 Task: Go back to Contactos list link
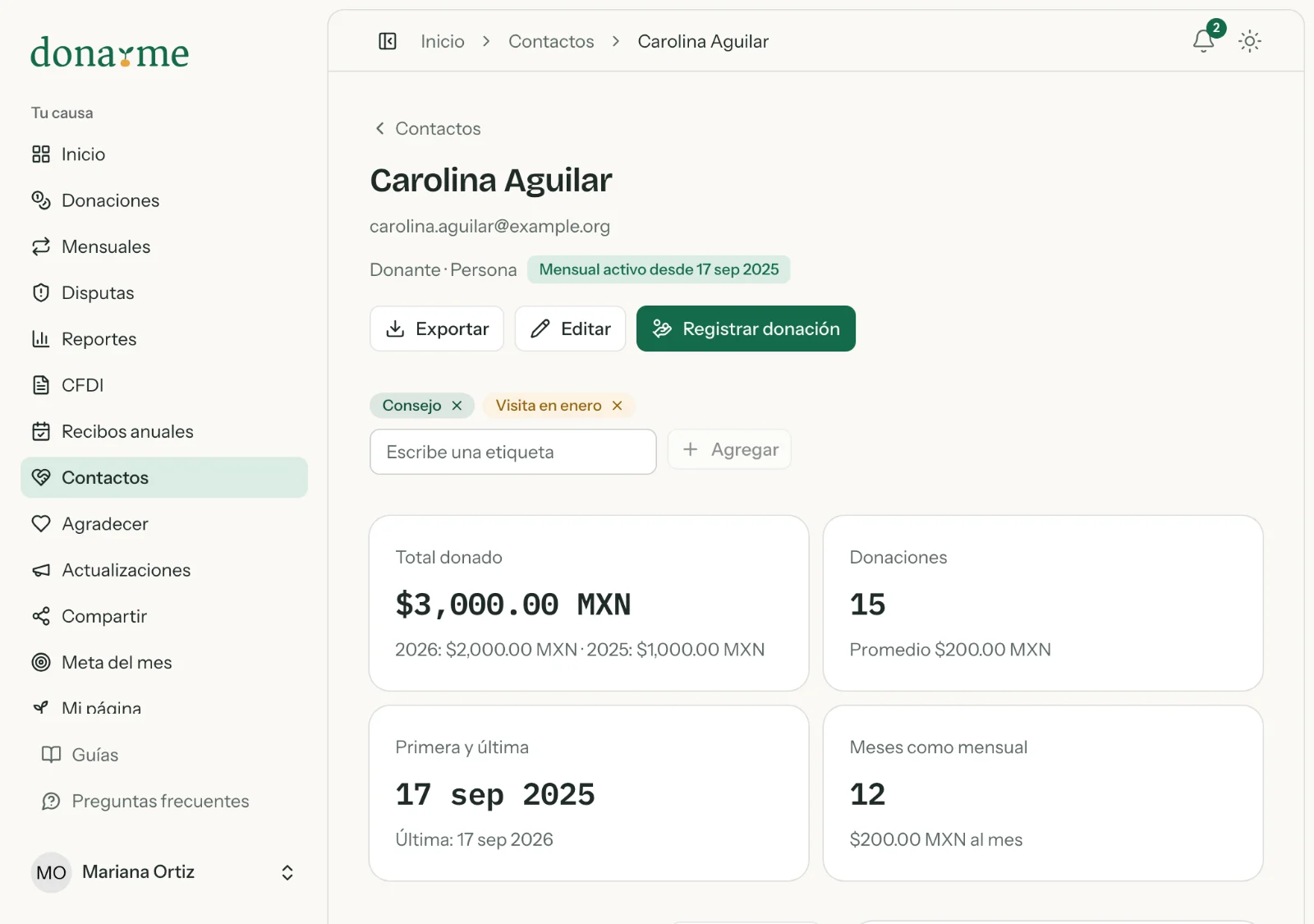pyautogui.click(x=427, y=128)
